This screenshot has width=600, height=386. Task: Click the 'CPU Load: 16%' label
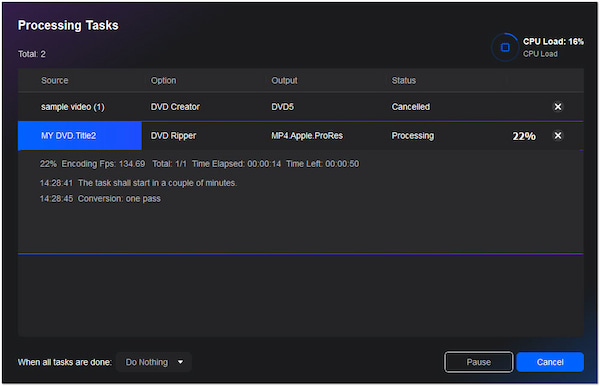[553, 41]
